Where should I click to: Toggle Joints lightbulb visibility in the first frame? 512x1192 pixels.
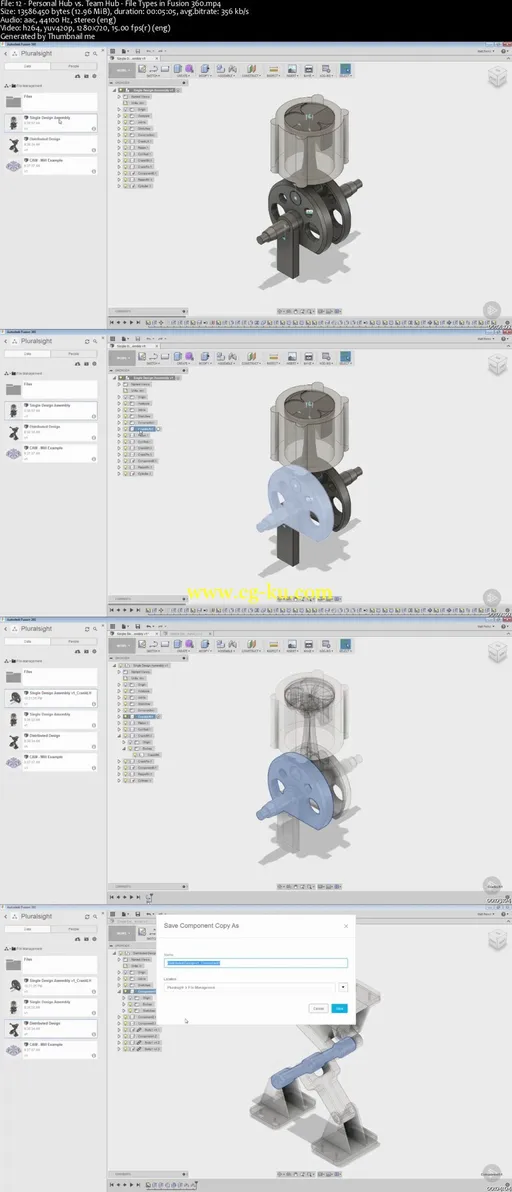125,122
